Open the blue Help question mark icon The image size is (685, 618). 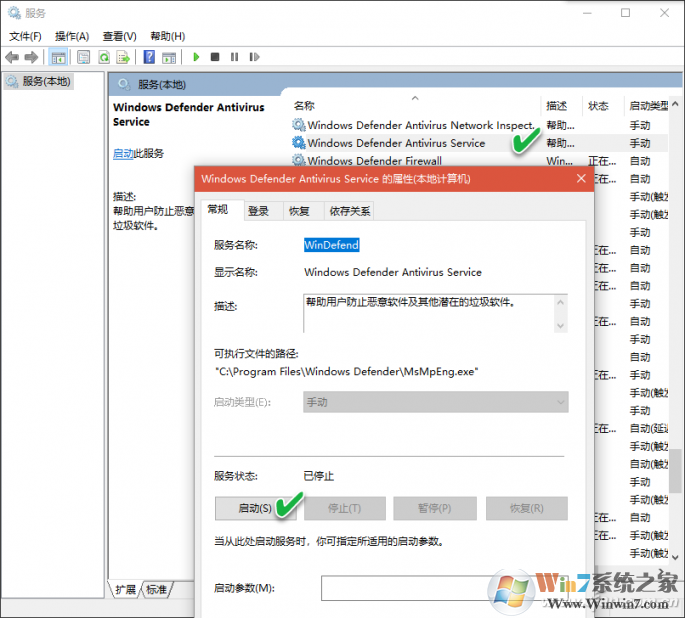(149, 57)
